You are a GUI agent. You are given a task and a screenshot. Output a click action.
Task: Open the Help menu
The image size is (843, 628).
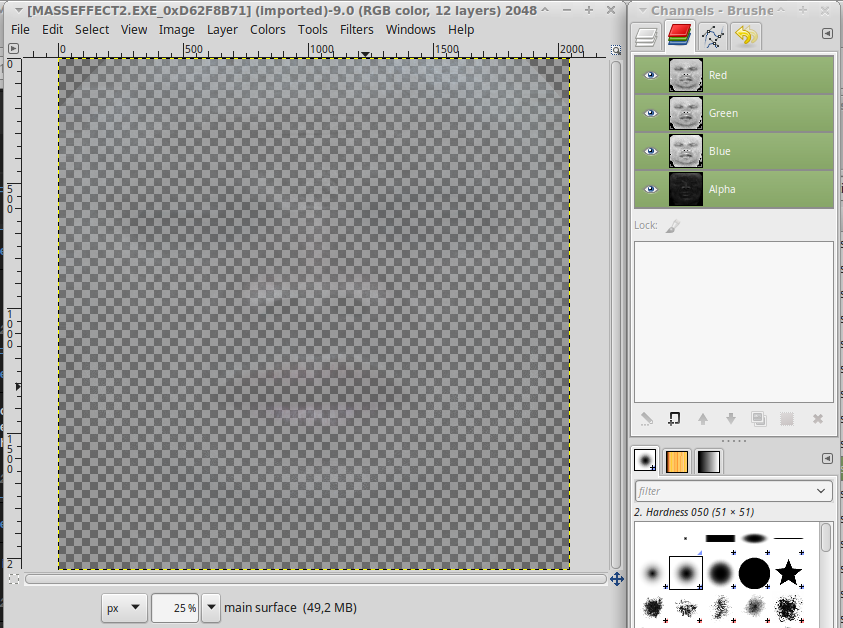[461, 30]
